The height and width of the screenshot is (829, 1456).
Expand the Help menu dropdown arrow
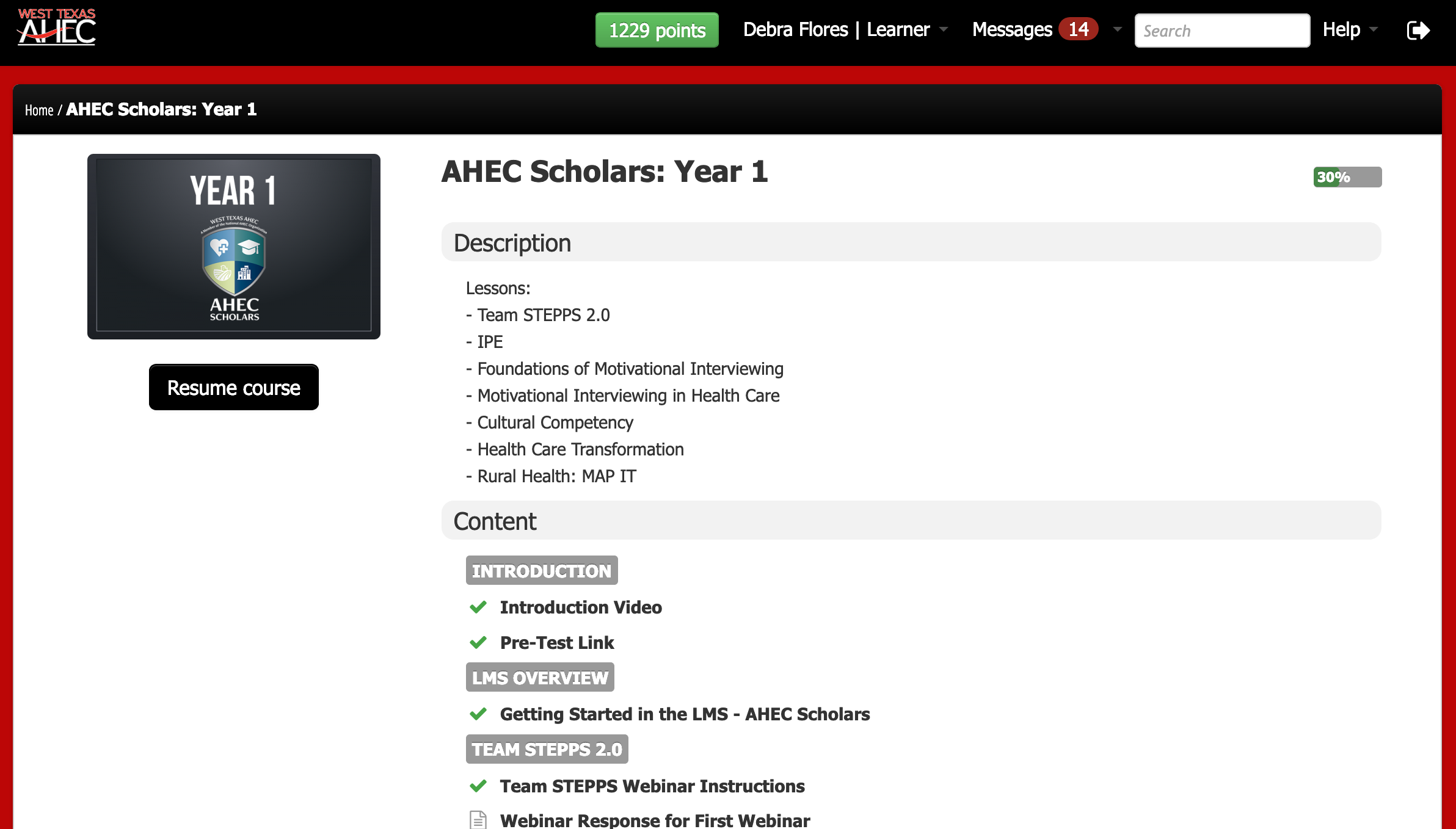click(x=1374, y=29)
